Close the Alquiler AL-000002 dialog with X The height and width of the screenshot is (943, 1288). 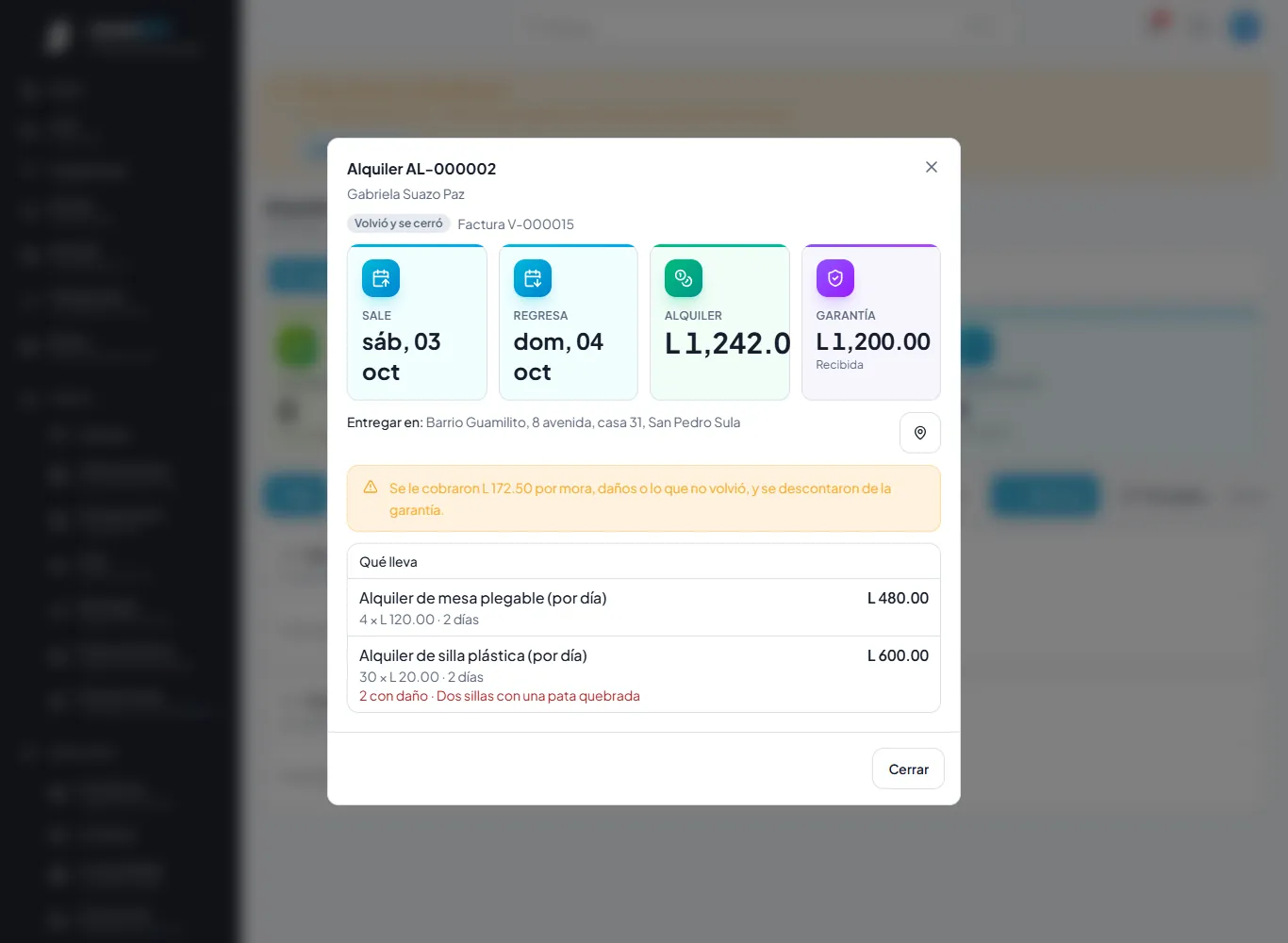coord(932,167)
